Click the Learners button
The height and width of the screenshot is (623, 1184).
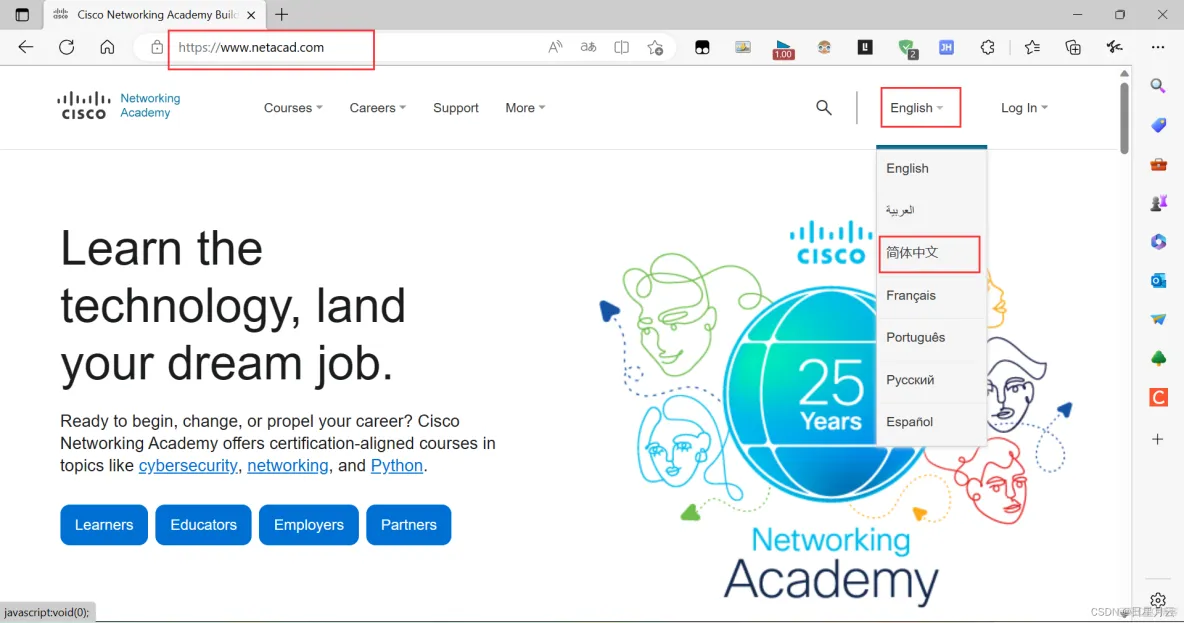104,525
